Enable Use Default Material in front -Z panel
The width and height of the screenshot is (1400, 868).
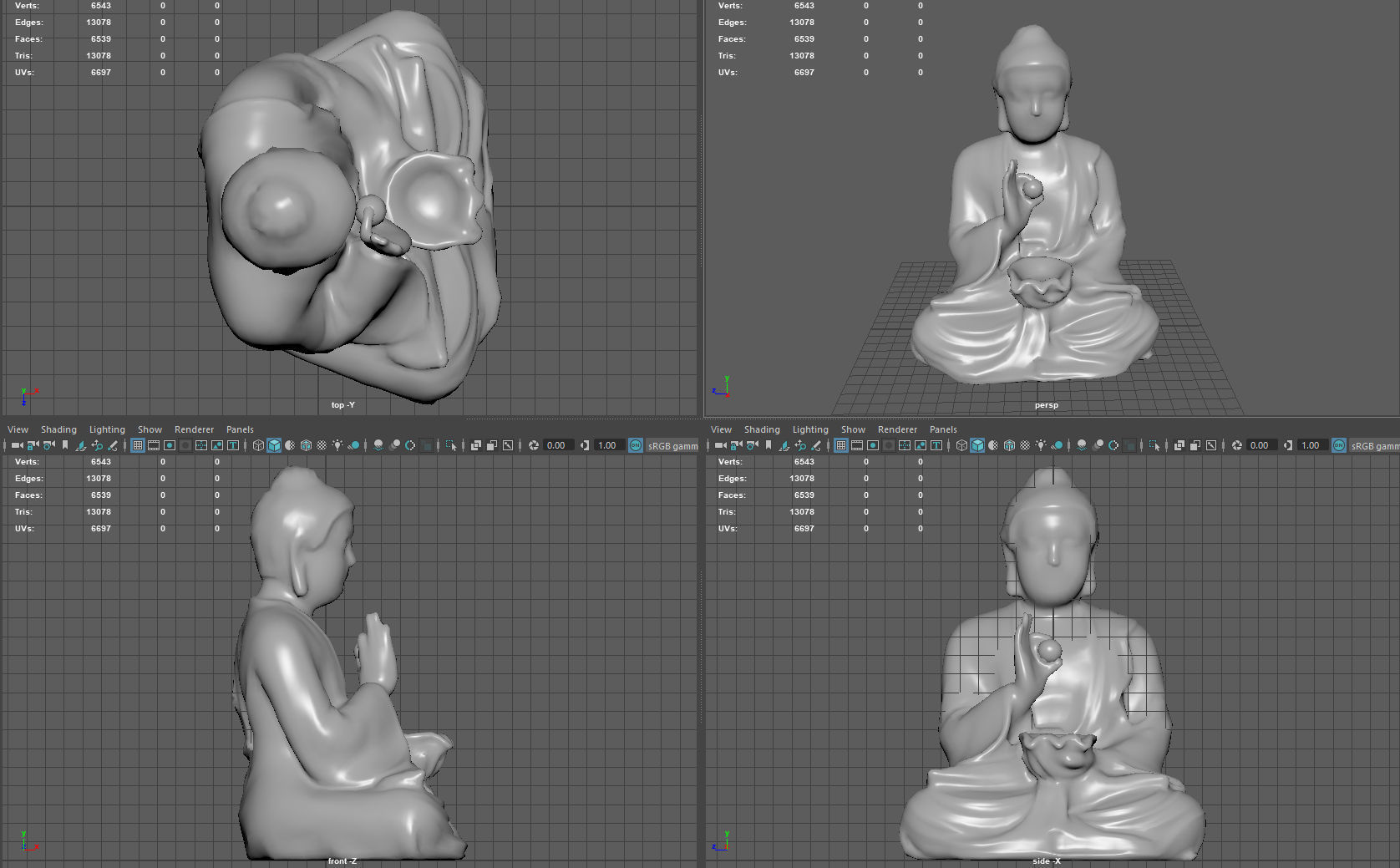coord(290,445)
